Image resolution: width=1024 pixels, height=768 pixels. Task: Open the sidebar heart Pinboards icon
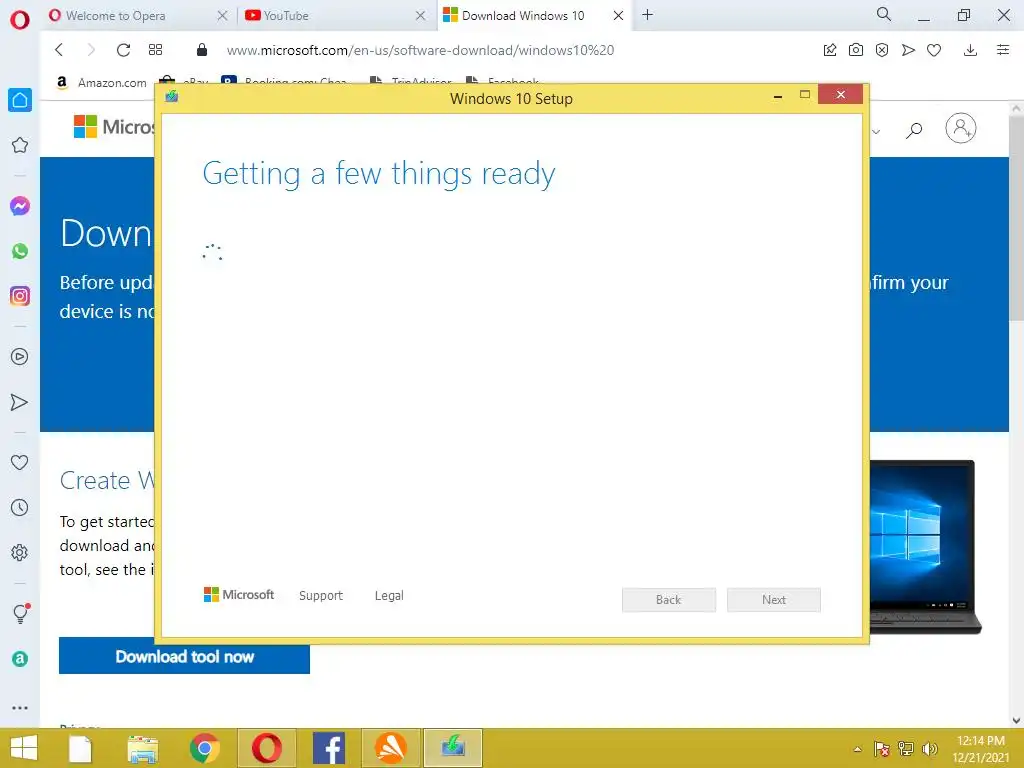(x=20, y=462)
